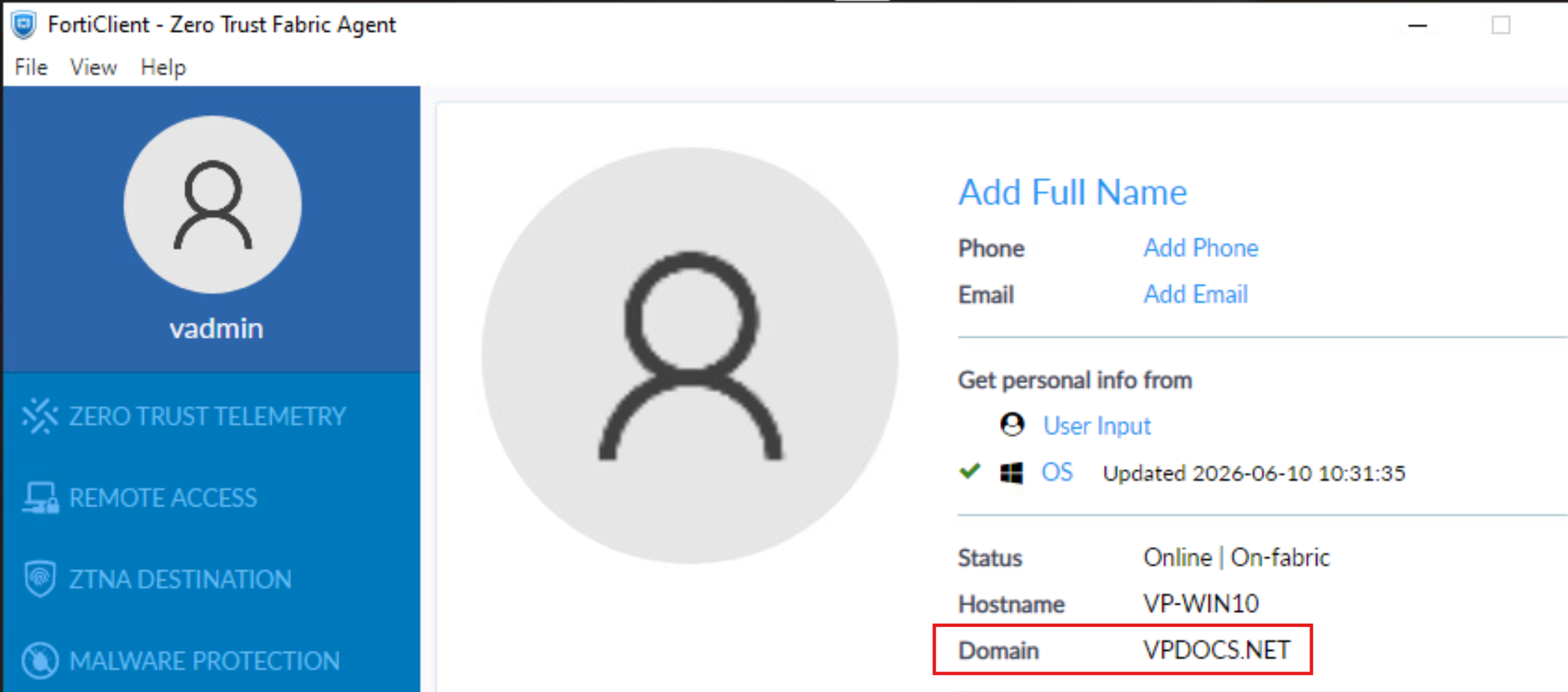Click the User Input person icon
This screenshot has height=692, width=1568.
point(1012,425)
